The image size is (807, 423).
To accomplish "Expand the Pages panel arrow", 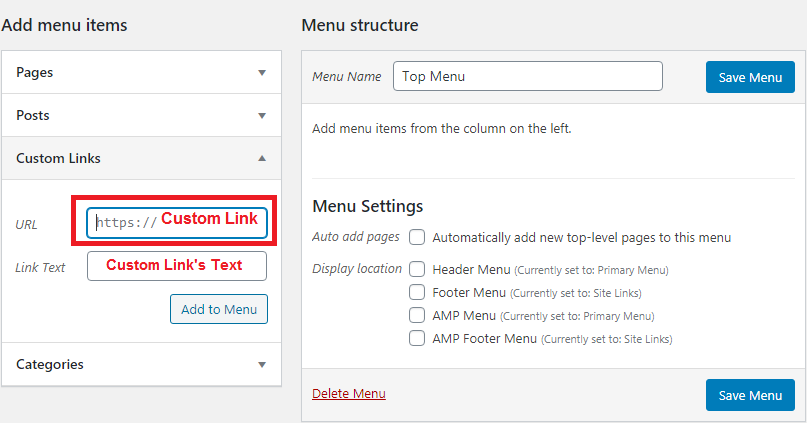I will coord(262,73).
